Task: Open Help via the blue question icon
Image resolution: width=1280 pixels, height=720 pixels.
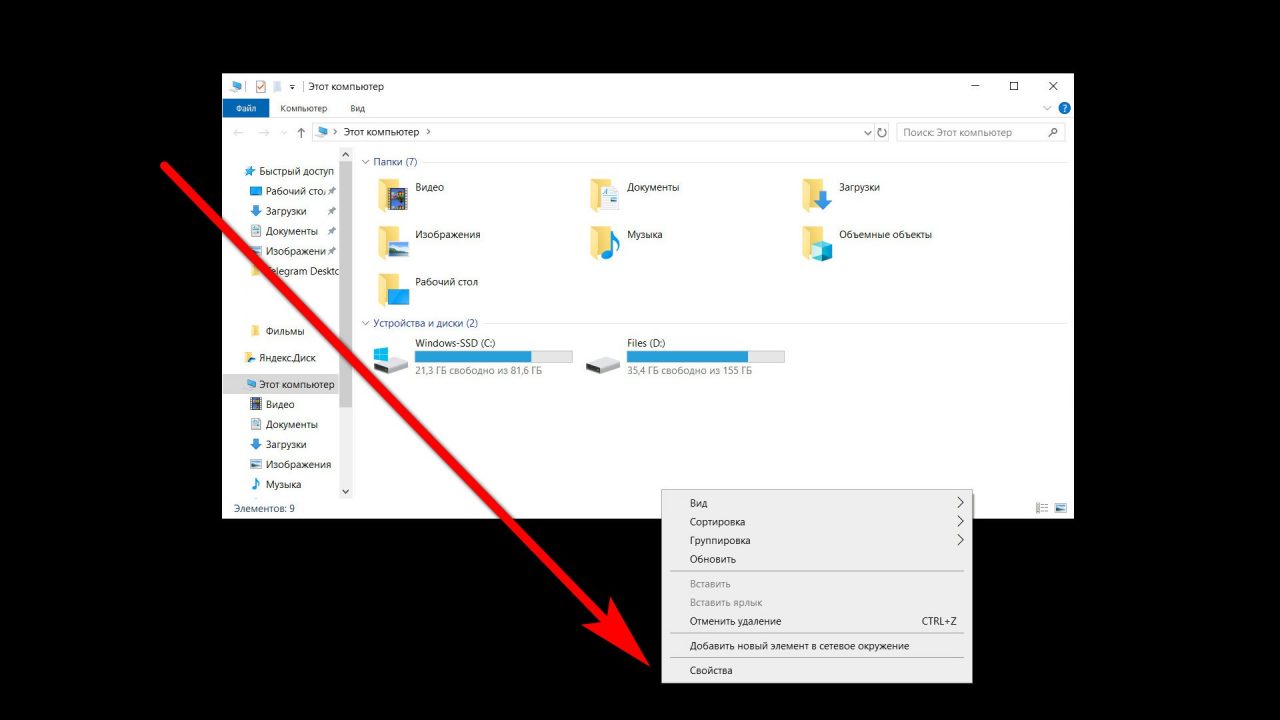Action: (1064, 108)
